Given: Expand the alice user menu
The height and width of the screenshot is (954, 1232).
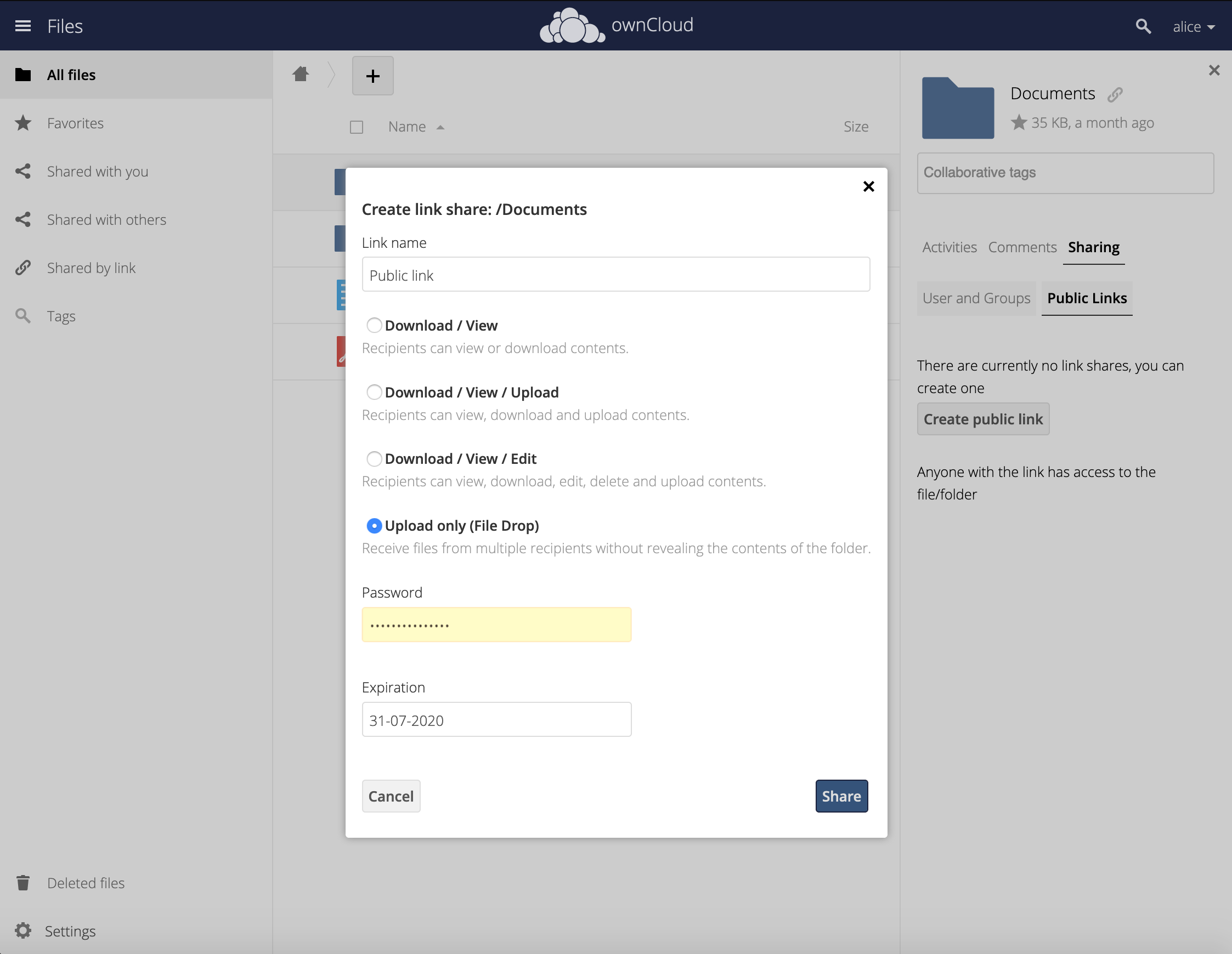Looking at the screenshot, I should 1194,26.
